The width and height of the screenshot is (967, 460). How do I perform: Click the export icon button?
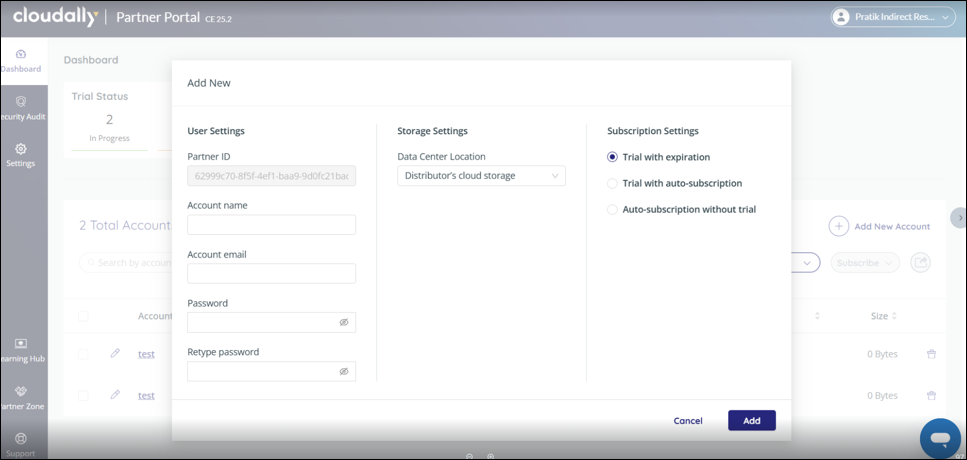[920, 263]
